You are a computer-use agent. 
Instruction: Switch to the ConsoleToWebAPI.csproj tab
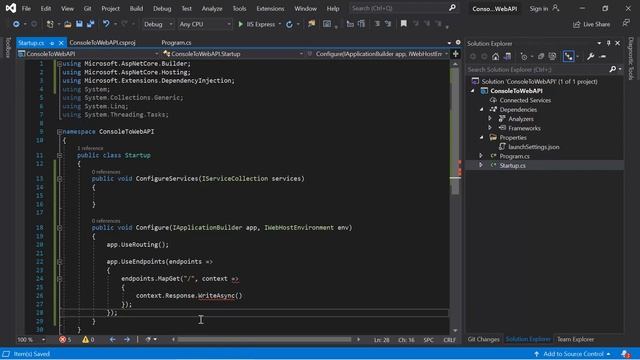102,42
